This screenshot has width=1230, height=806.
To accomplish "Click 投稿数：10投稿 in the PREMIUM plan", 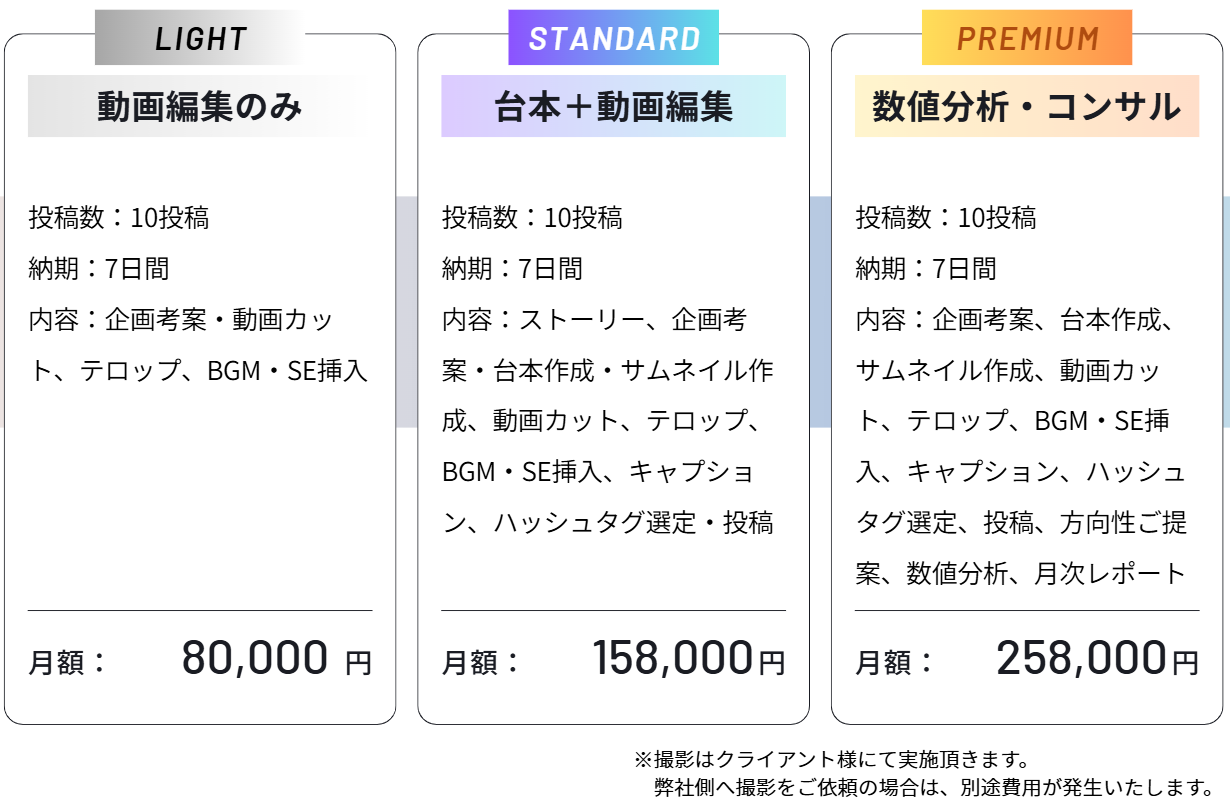I will 946,217.
